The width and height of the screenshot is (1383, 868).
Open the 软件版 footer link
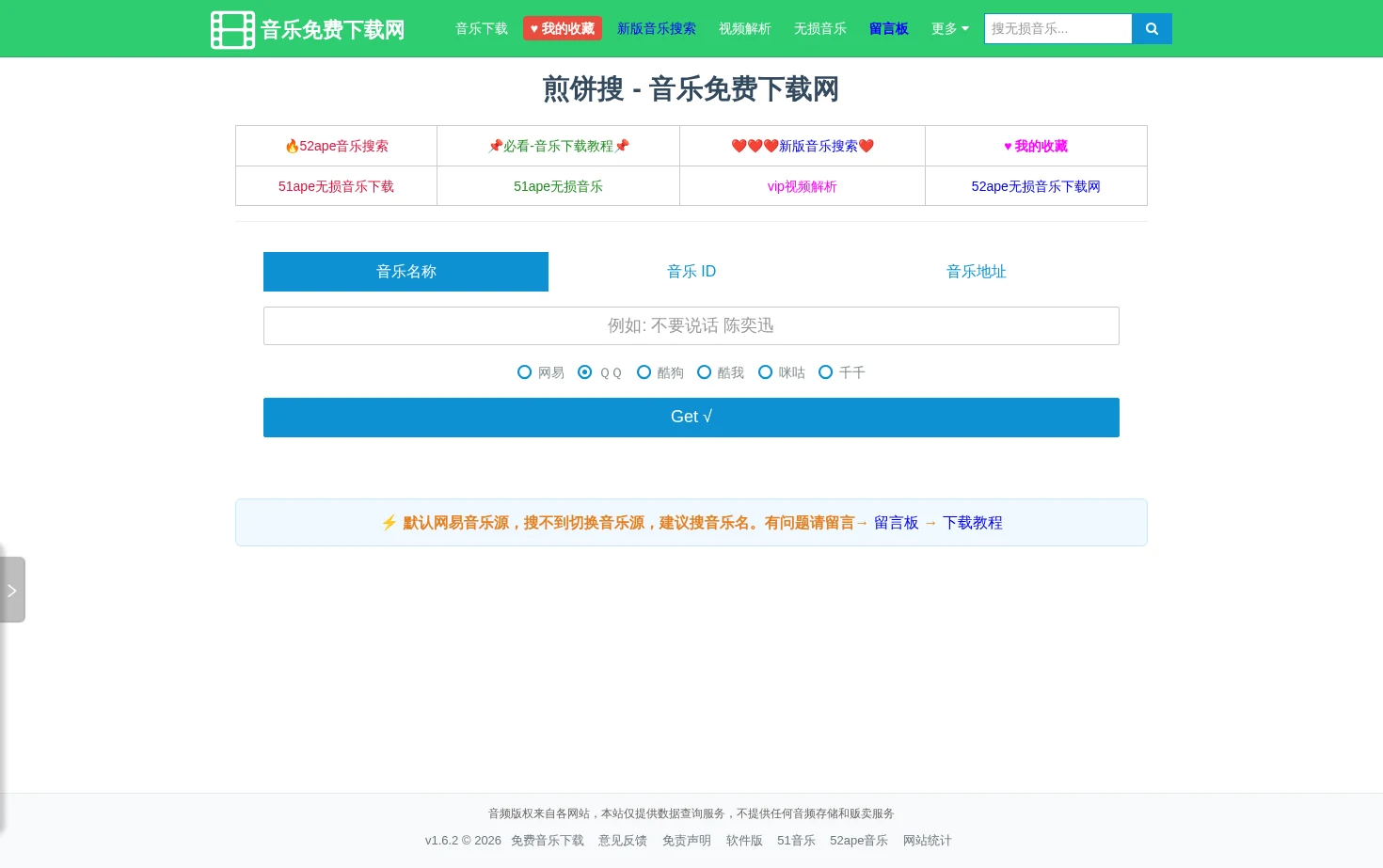click(x=744, y=841)
